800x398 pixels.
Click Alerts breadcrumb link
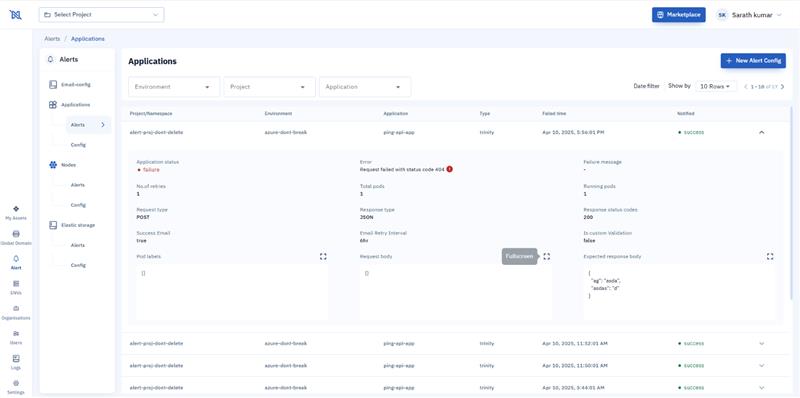tap(52, 39)
